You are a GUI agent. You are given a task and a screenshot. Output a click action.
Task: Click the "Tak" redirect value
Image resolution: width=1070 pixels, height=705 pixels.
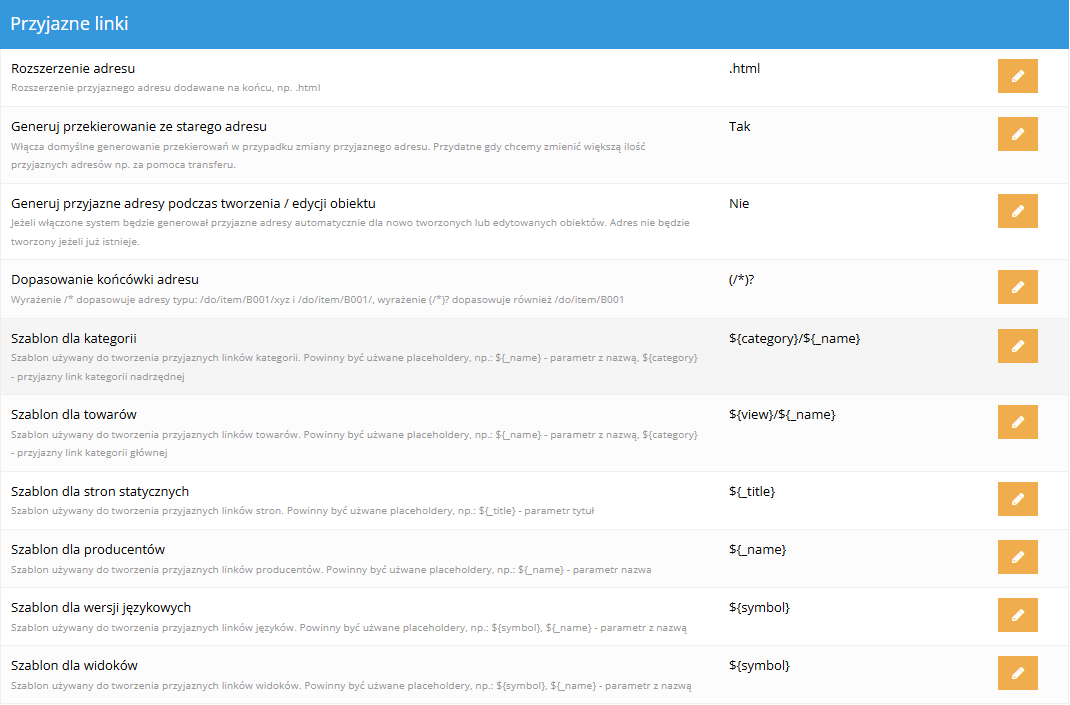coord(739,126)
